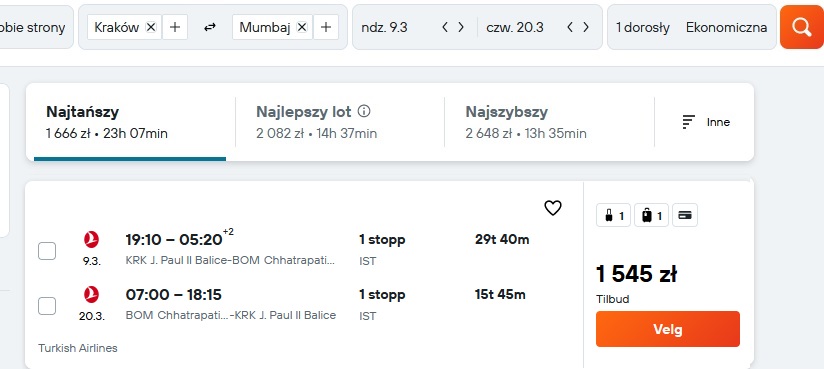Go to next return date after czw. 20.3

586,27
